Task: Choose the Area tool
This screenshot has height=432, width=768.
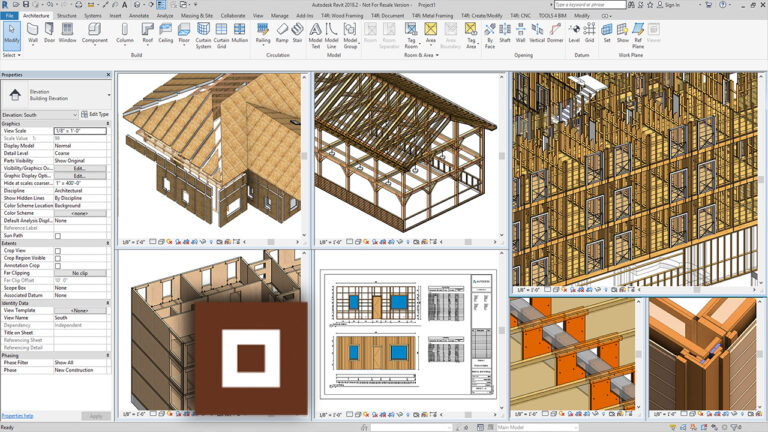Action: click(x=431, y=33)
